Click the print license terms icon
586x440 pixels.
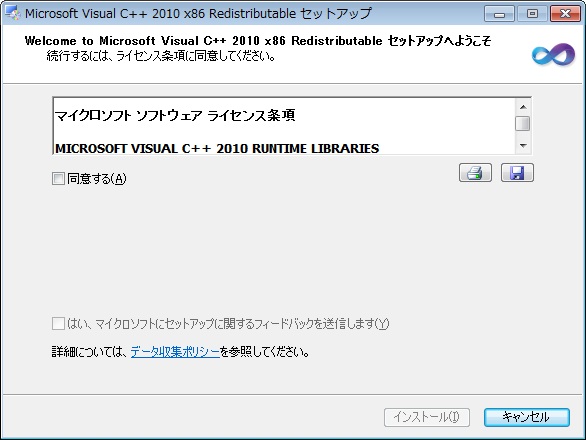(x=475, y=173)
